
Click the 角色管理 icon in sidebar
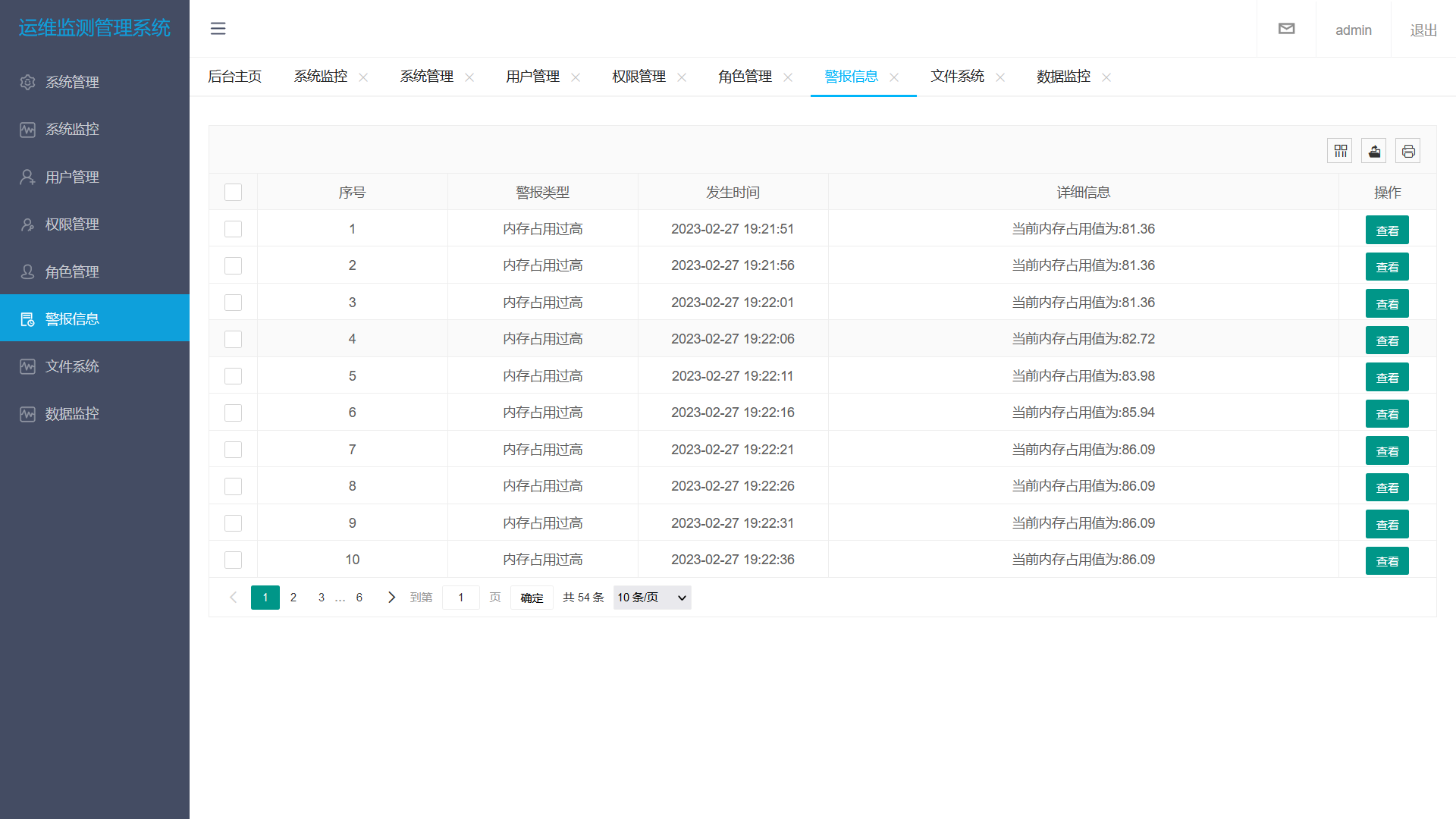pyautogui.click(x=28, y=271)
